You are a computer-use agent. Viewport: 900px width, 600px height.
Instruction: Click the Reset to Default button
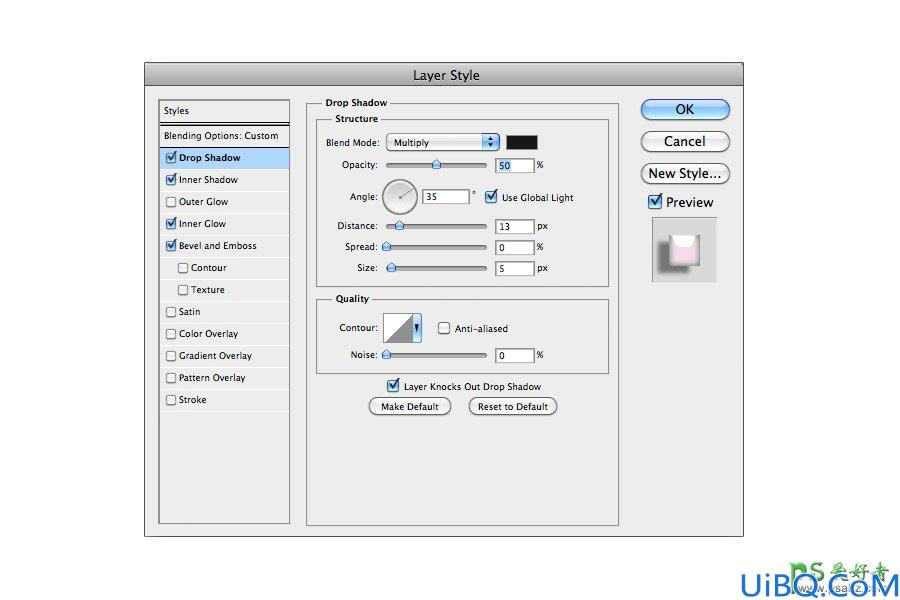(513, 407)
